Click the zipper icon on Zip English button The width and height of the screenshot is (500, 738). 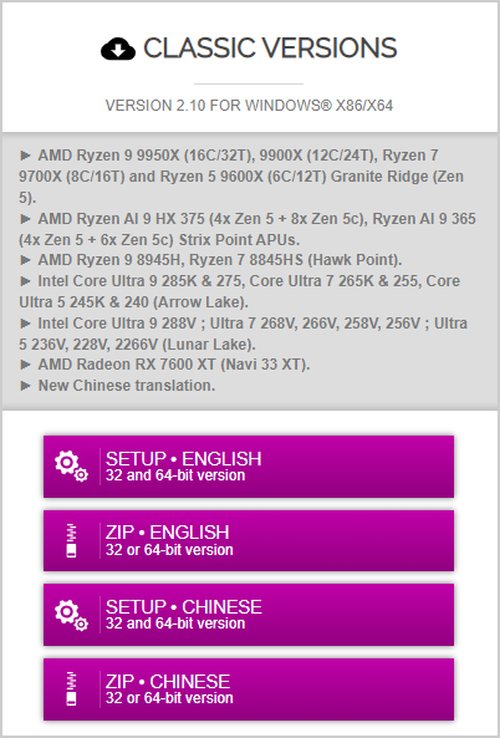click(71, 541)
